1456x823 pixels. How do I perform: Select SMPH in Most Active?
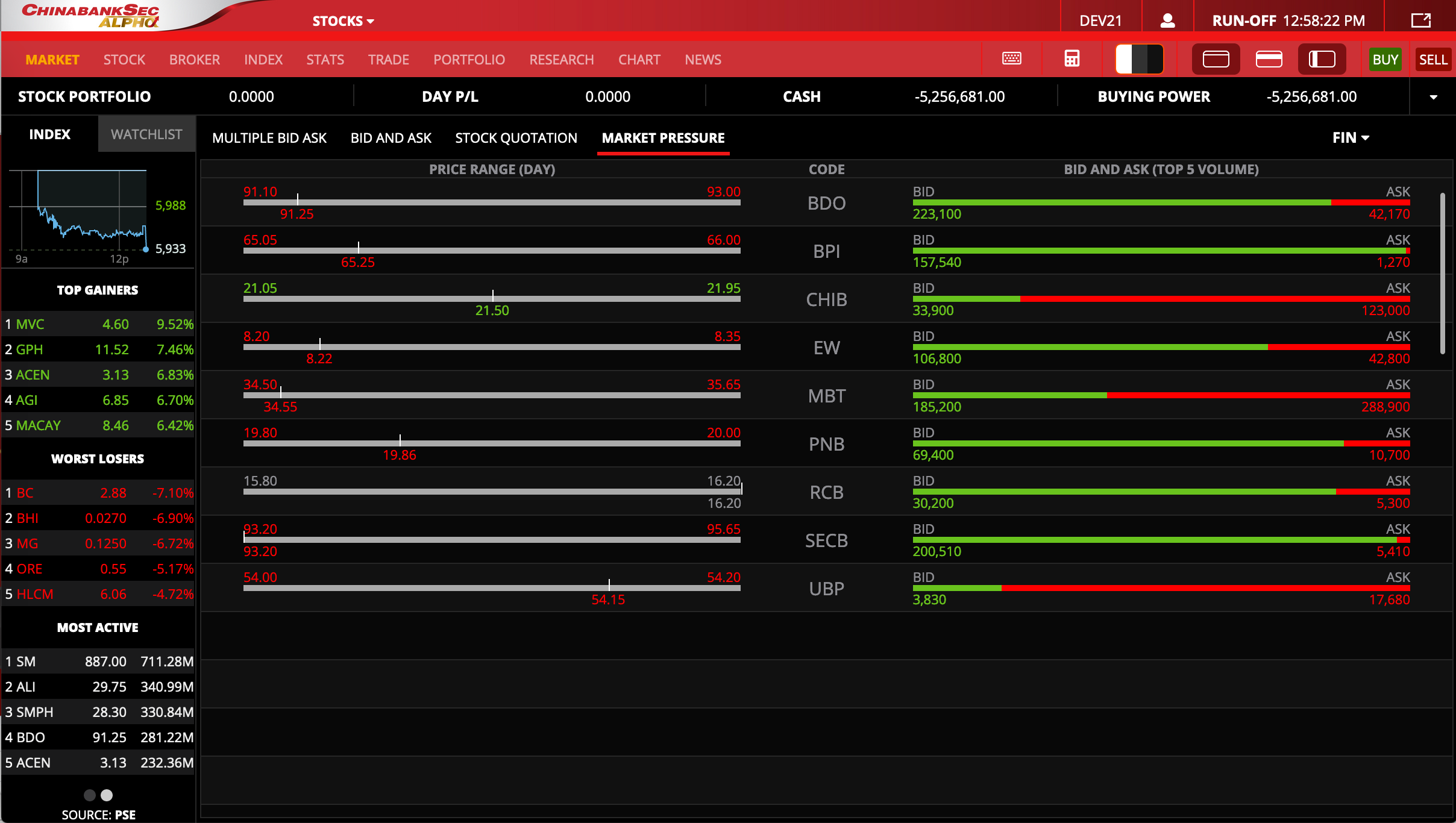point(99,712)
